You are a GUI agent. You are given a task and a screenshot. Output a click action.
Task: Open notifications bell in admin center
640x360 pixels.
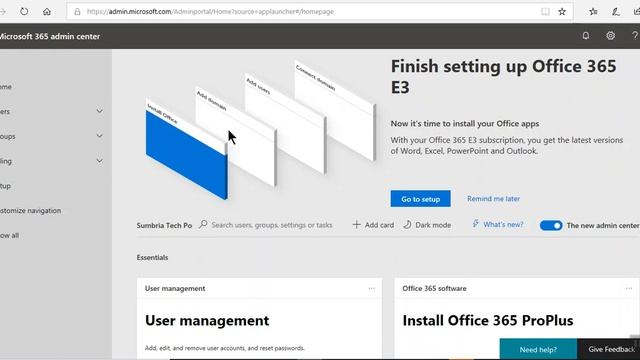pyautogui.click(x=586, y=36)
